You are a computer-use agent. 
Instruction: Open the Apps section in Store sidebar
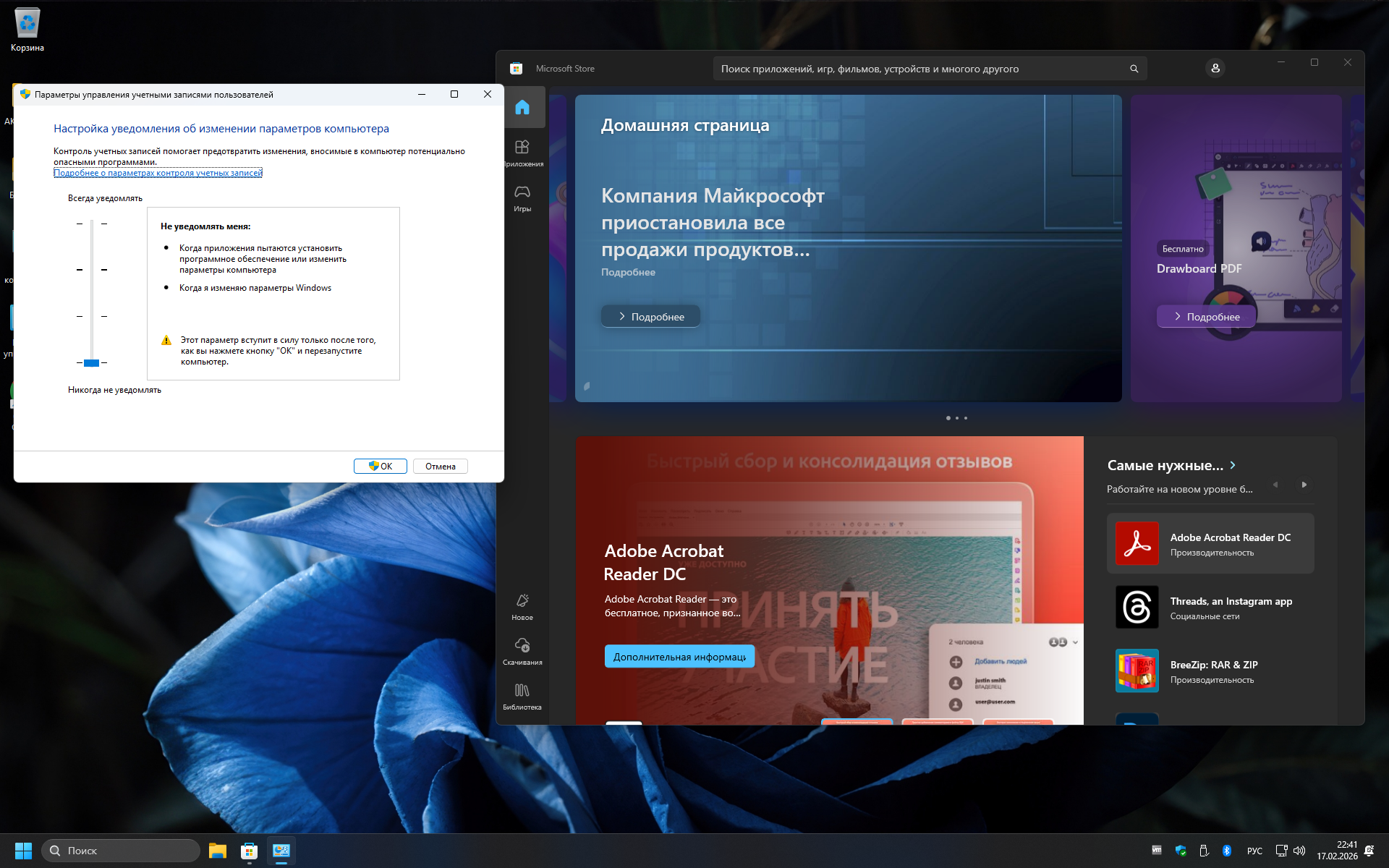click(522, 153)
